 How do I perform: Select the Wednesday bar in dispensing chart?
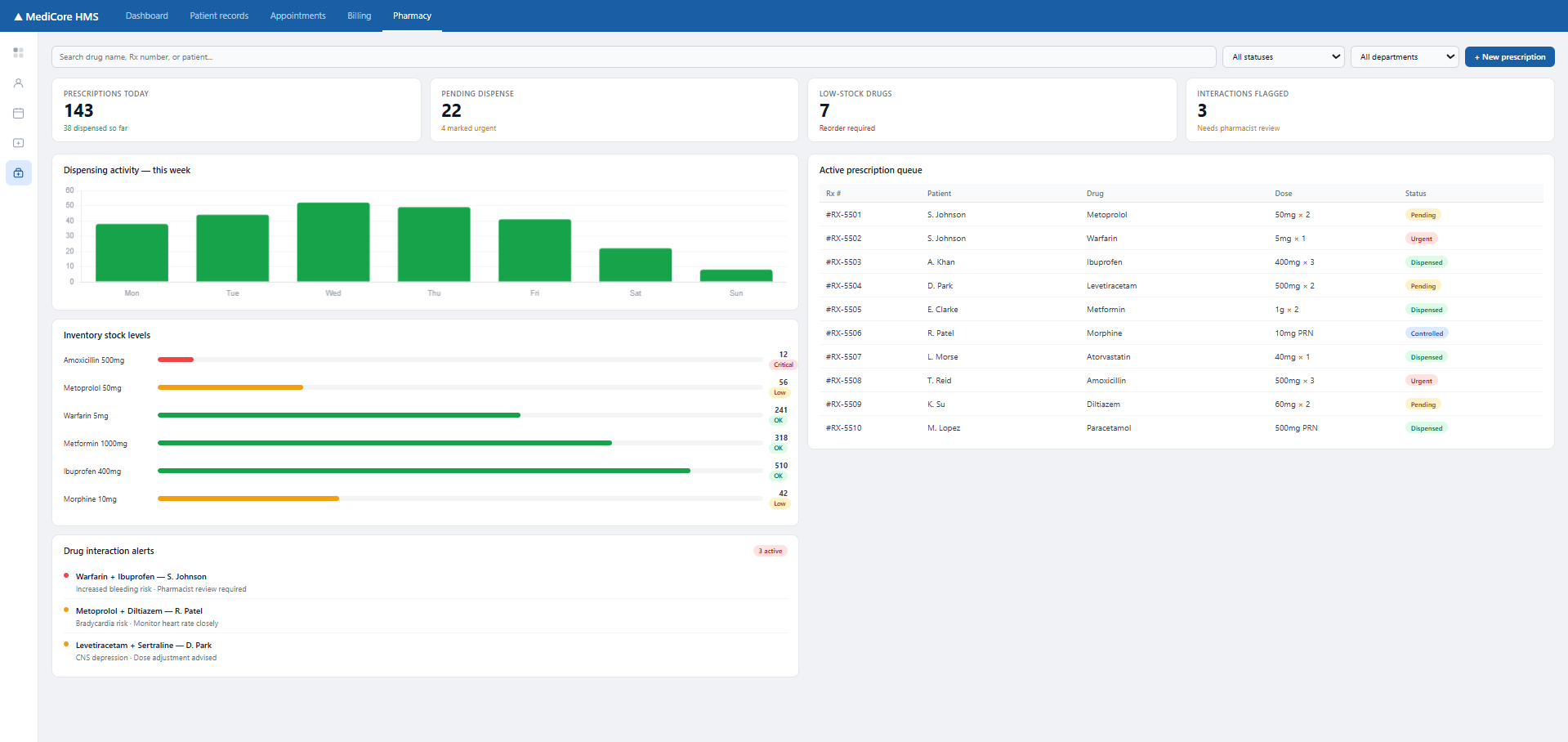point(333,242)
